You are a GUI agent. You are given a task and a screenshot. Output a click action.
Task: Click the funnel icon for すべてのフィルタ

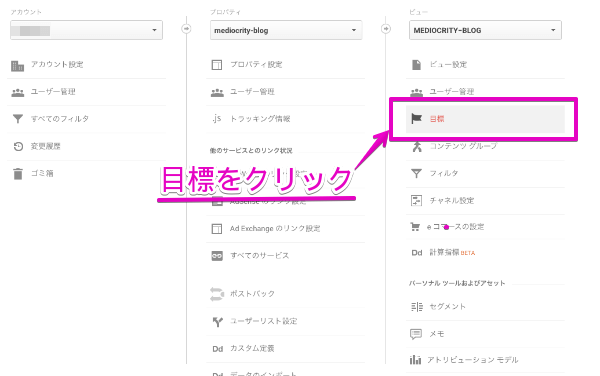click(18, 119)
